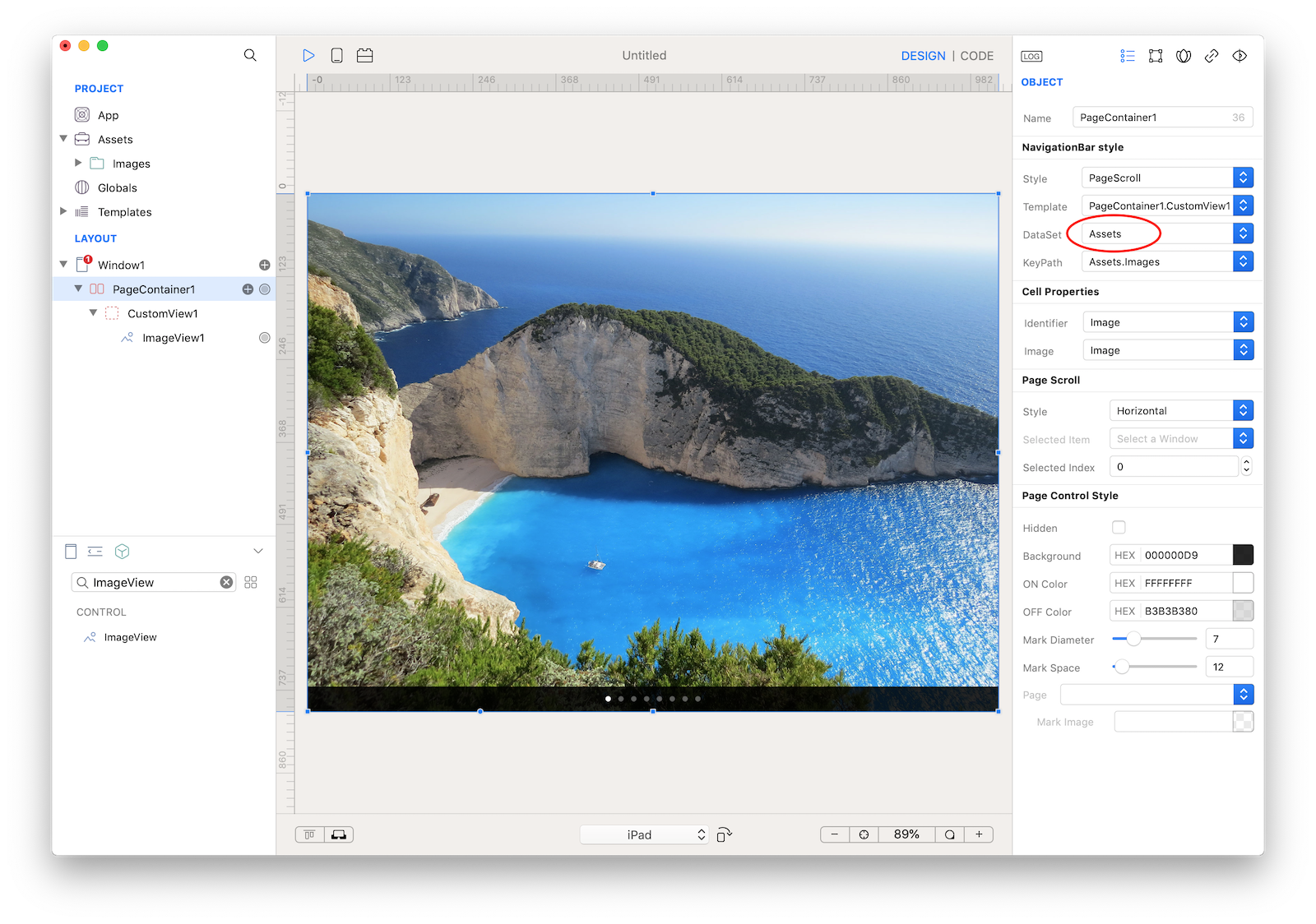
Task: Switch to DESIGN mode
Action: [x=923, y=56]
